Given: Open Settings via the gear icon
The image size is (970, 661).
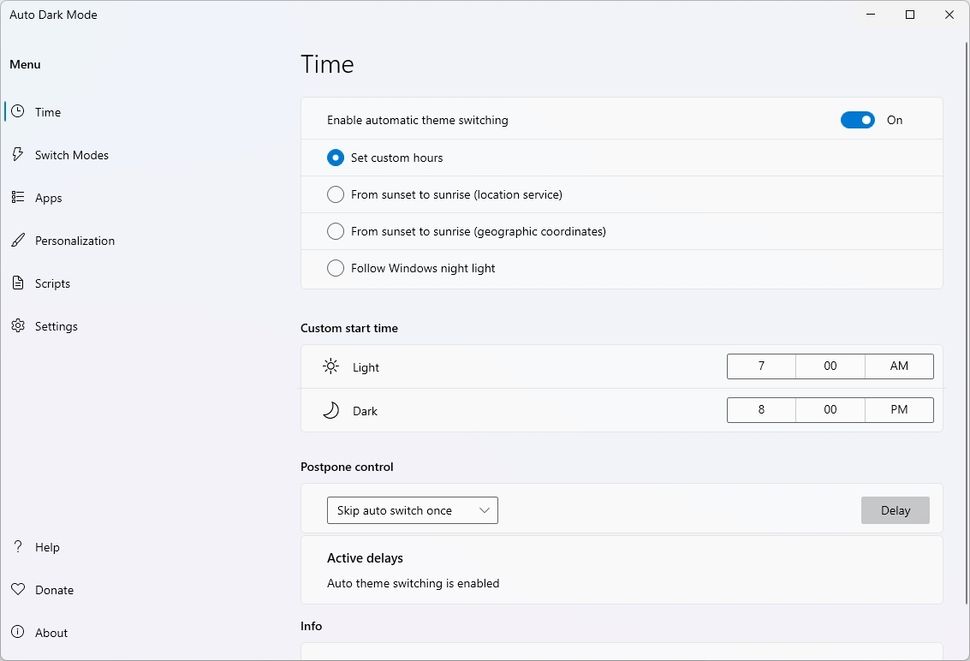Looking at the screenshot, I should click(x=18, y=325).
